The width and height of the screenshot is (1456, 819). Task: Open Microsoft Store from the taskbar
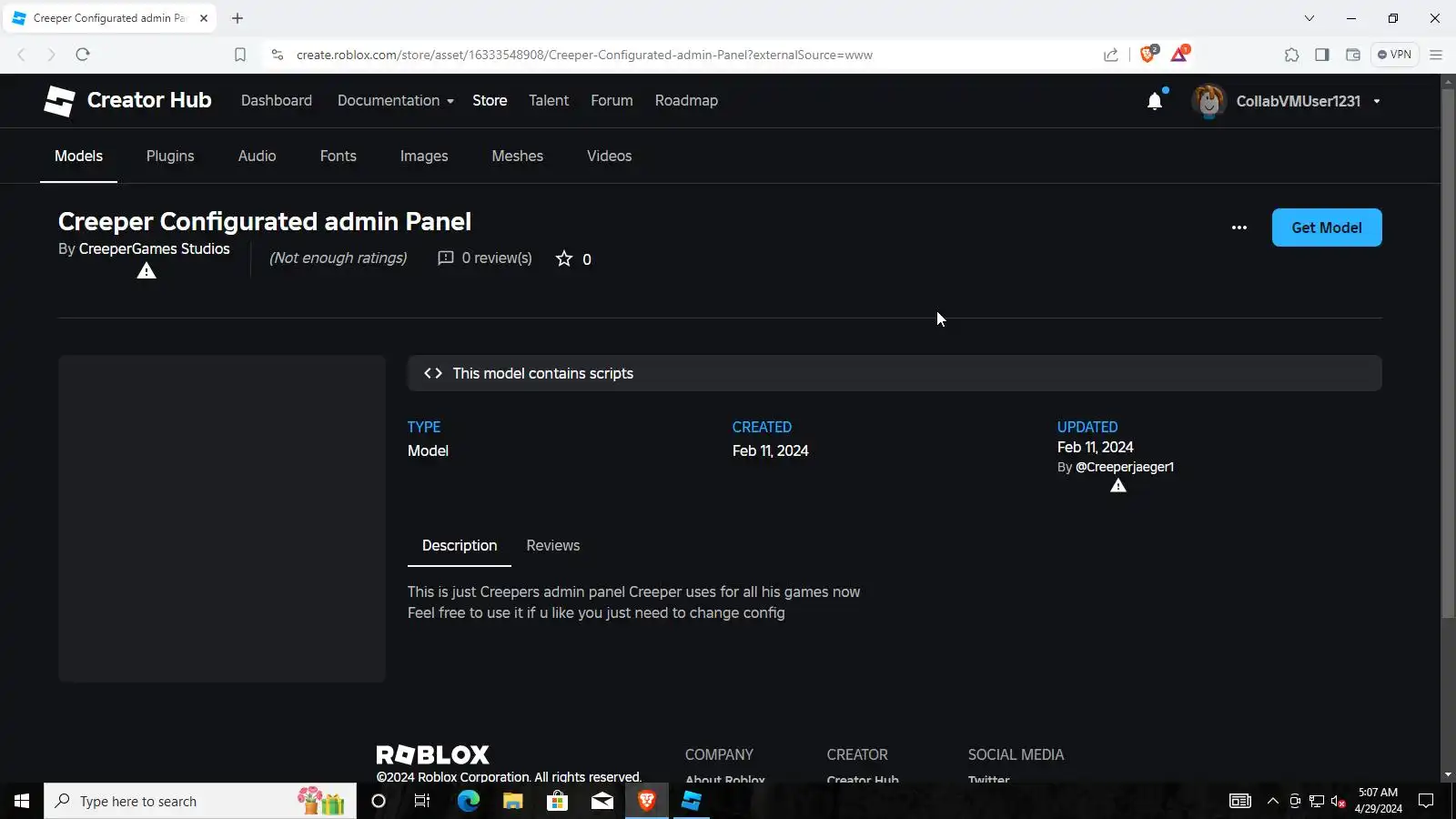pos(558,801)
